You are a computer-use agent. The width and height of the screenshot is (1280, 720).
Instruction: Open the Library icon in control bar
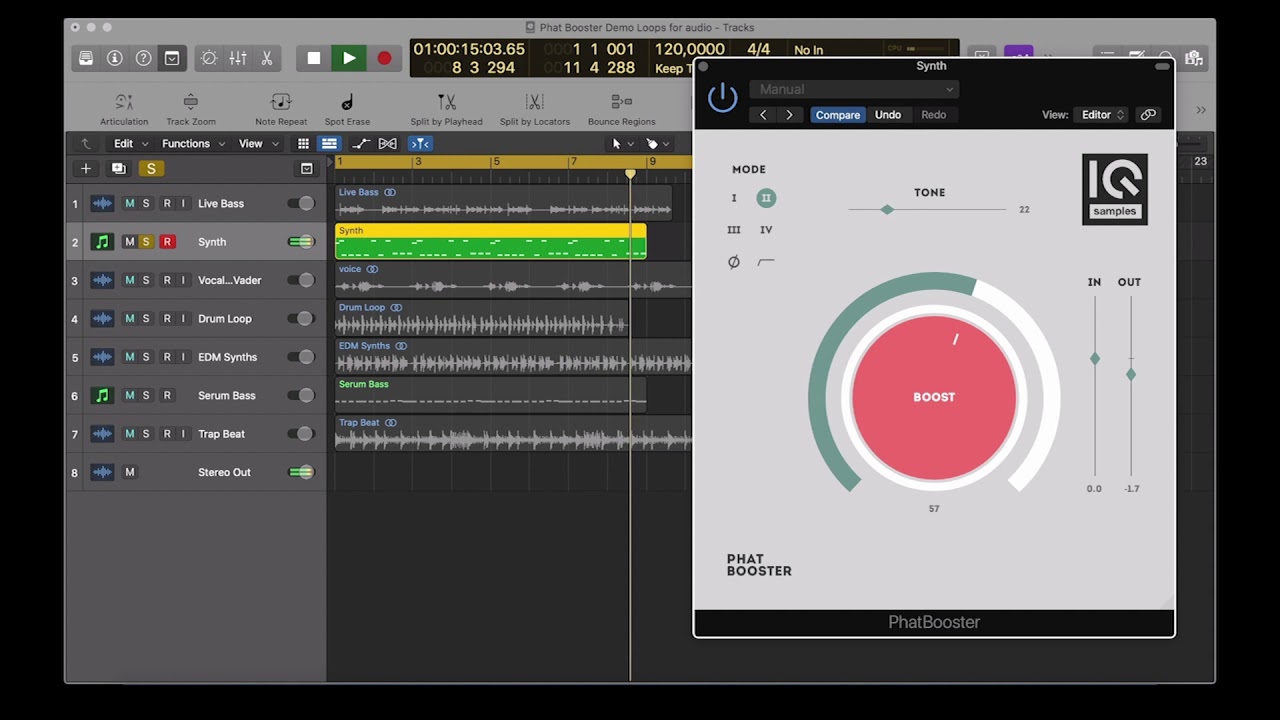click(86, 58)
